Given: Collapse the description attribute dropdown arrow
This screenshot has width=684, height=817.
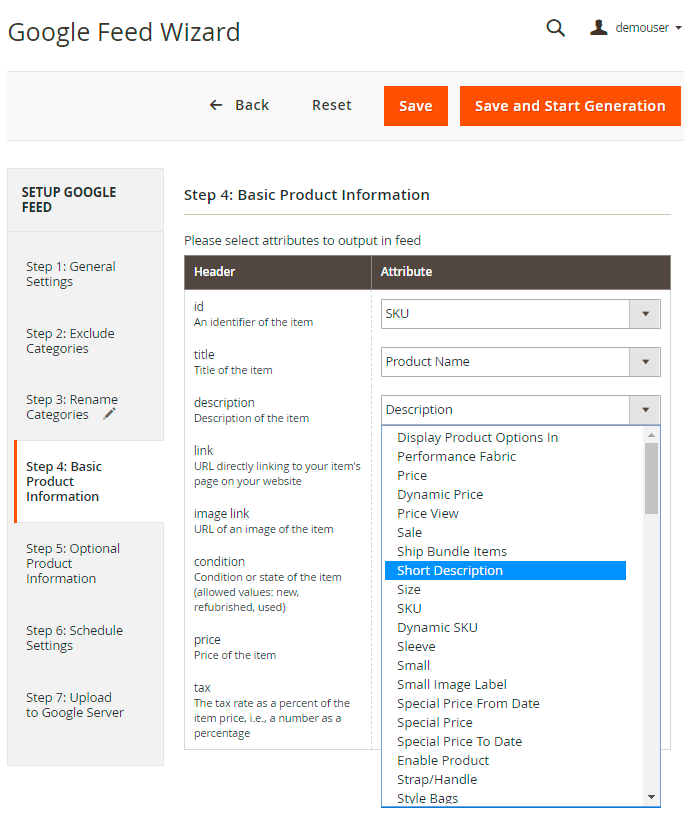Looking at the screenshot, I should point(644,410).
